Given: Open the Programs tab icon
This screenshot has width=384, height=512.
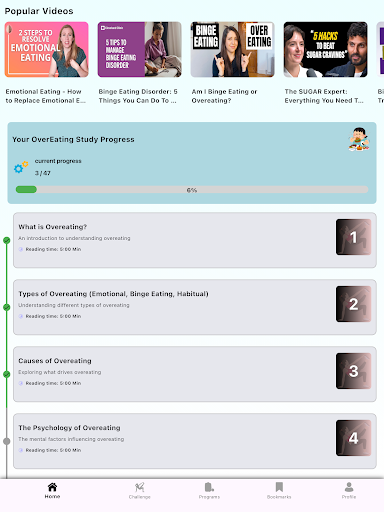Looking at the screenshot, I should pyautogui.click(x=209, y=487).
